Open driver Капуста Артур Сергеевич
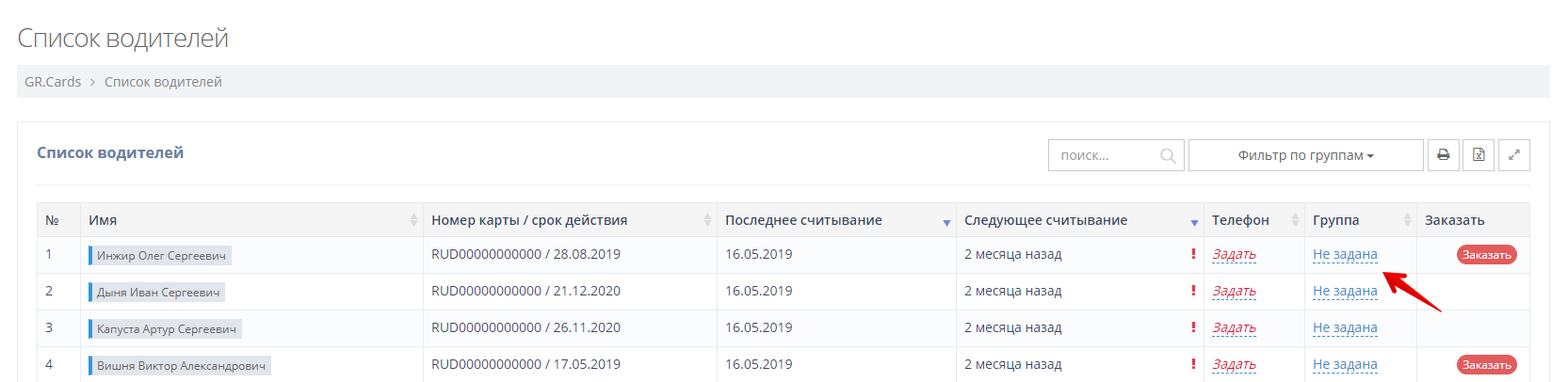1568x382 pixels. 167,329
